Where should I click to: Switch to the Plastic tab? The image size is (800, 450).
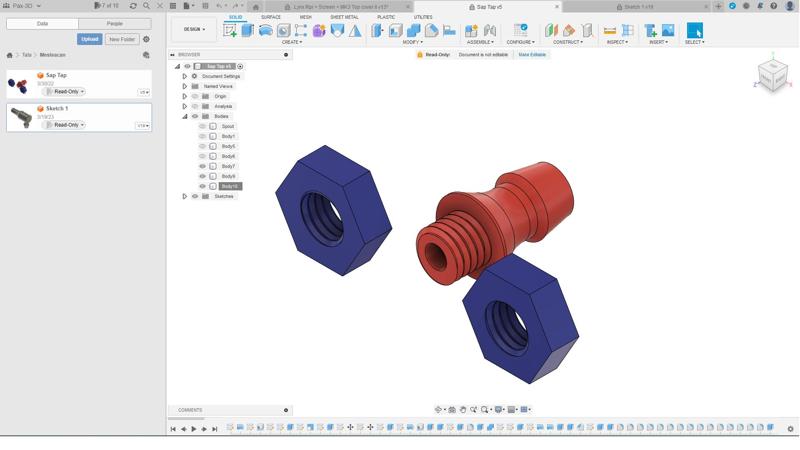386,17
